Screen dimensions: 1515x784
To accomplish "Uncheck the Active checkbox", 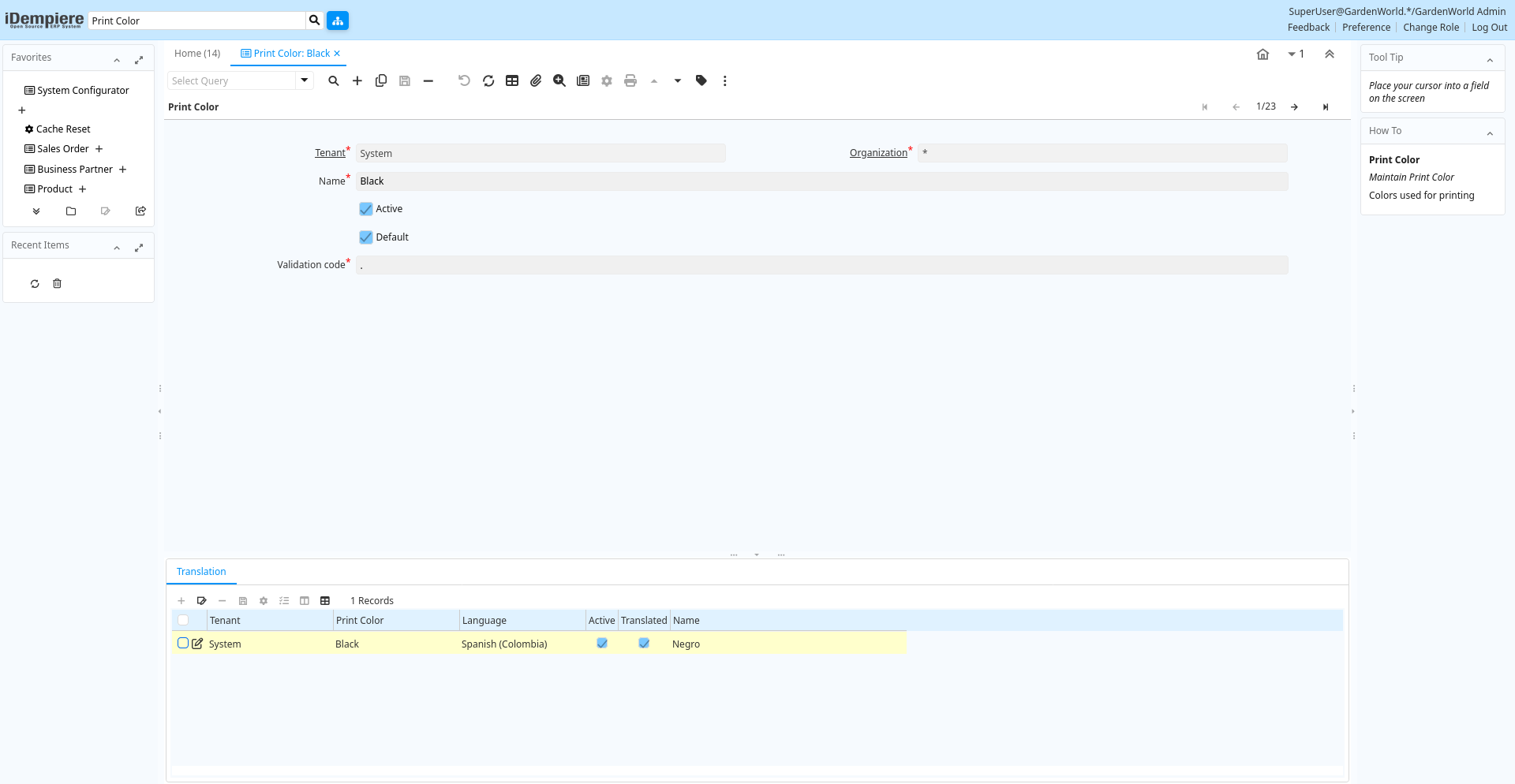I will (x=366, y=209).
